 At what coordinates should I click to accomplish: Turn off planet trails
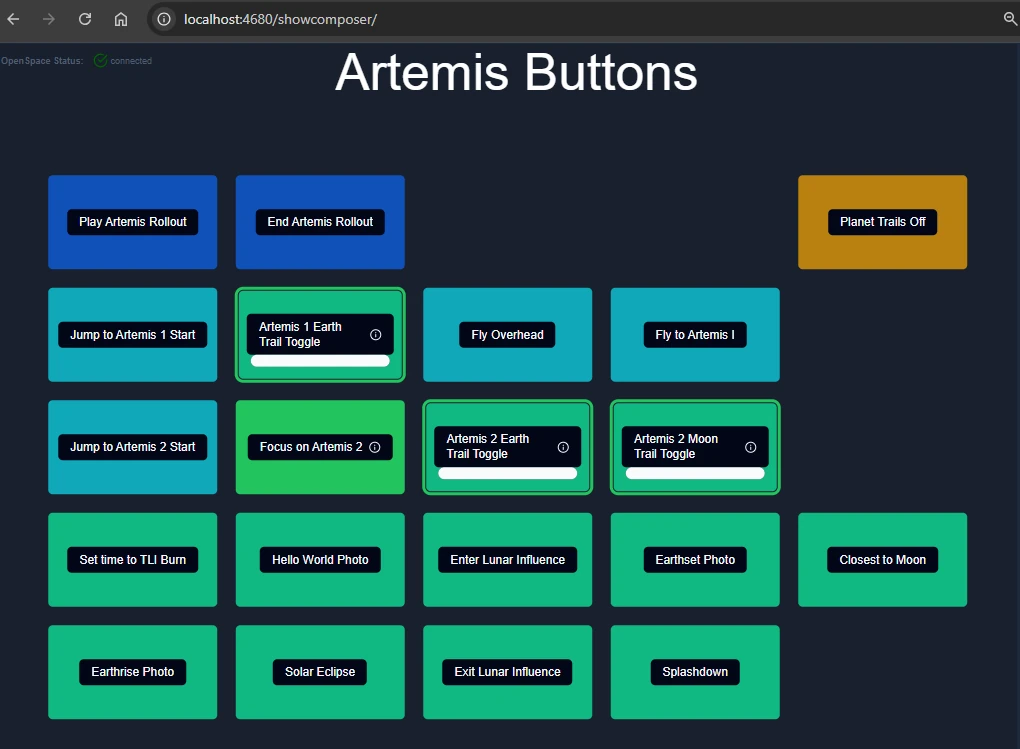click(x=882, y=222)
